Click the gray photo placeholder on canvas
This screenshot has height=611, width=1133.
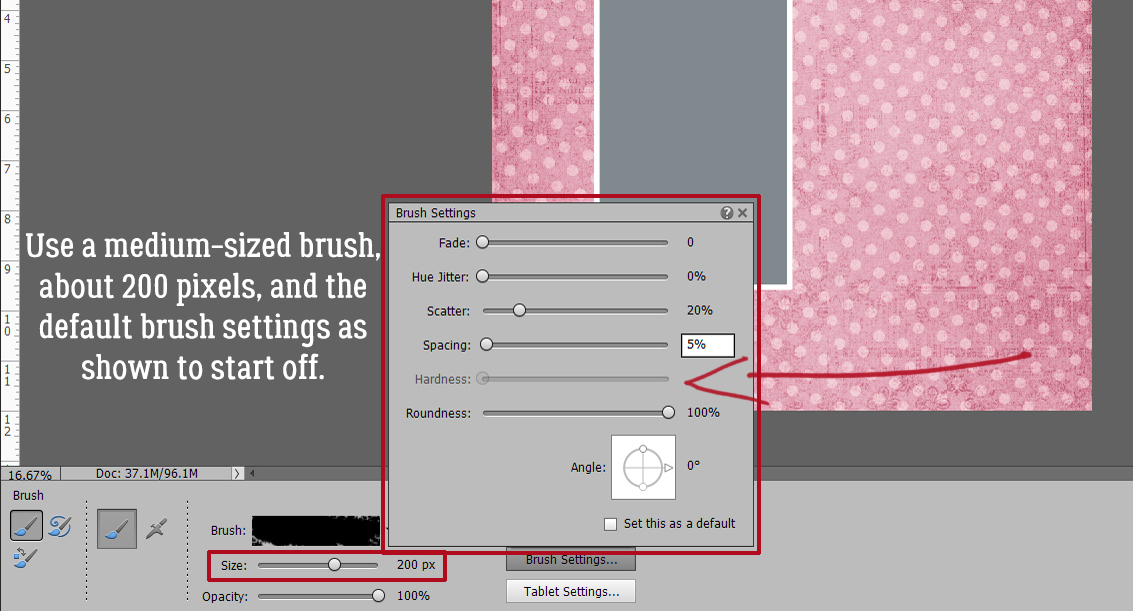tap(694, 142)
